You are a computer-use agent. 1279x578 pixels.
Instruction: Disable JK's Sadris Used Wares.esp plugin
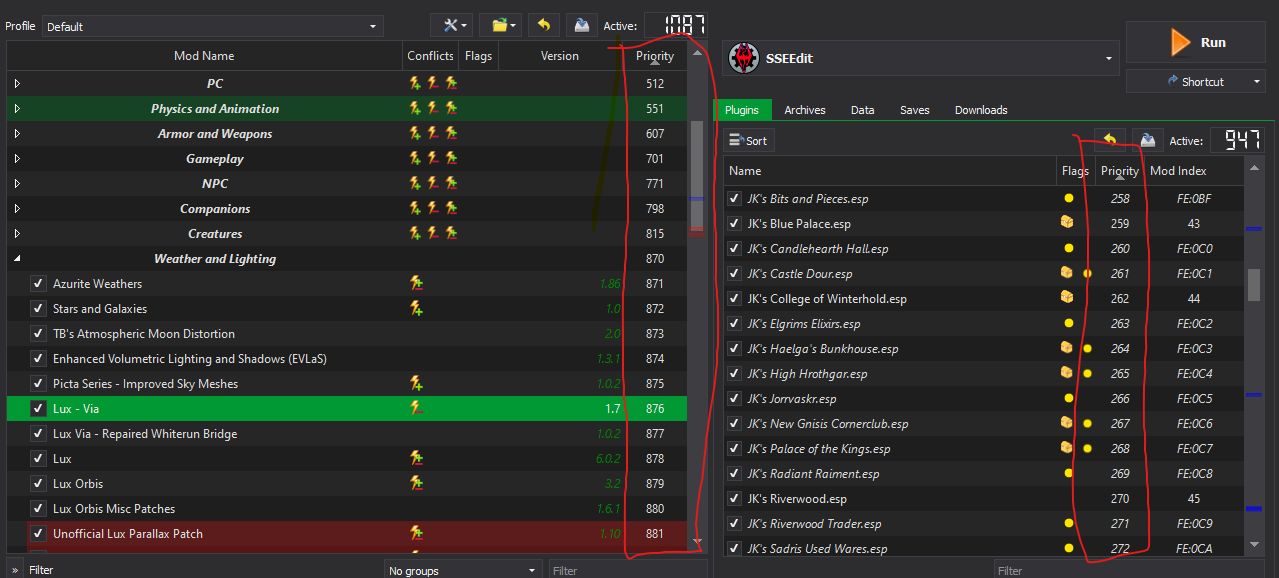735,549
